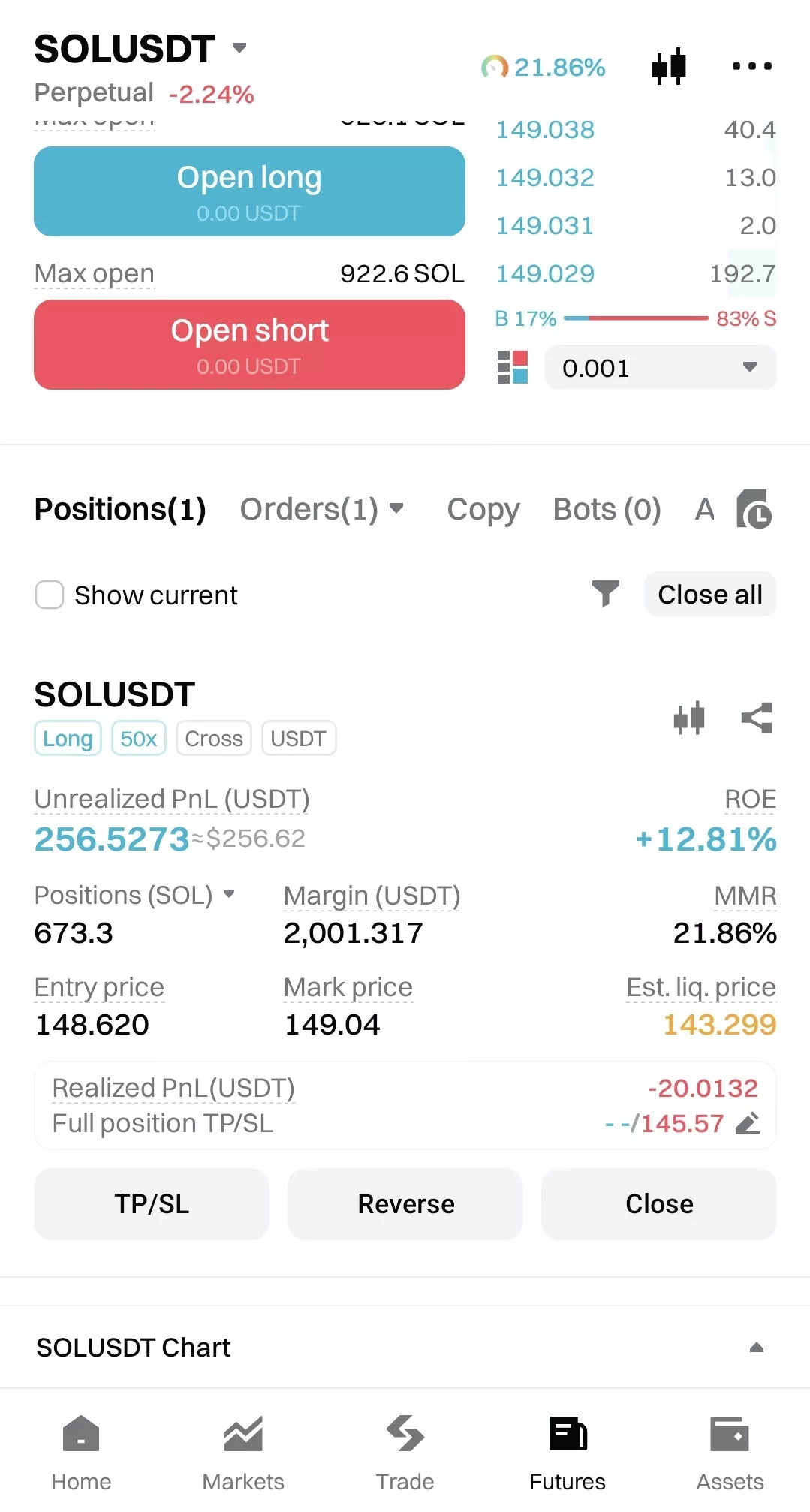Image resolution: width=810 pixels, height=1512 pixels.
Task: Expand the Orders(1) dropdown arrow
Action: coord(397,508)
